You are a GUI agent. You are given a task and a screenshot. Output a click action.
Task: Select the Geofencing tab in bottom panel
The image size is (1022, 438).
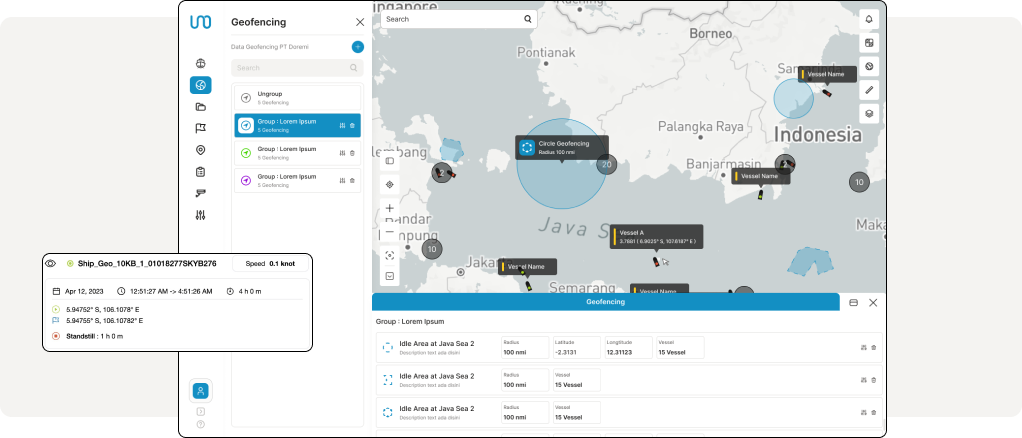(x=606, y=302)
